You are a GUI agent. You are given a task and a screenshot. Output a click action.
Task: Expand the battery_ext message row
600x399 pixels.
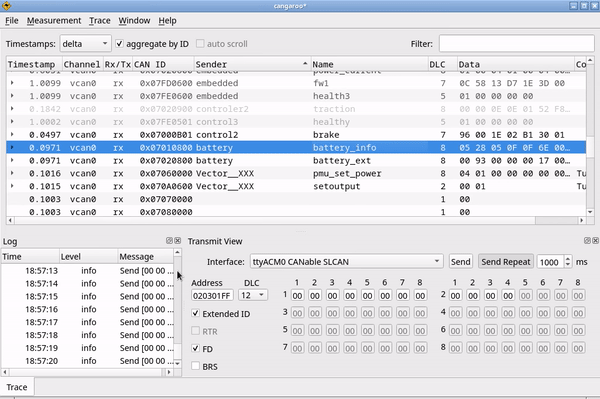pos(12,160)
